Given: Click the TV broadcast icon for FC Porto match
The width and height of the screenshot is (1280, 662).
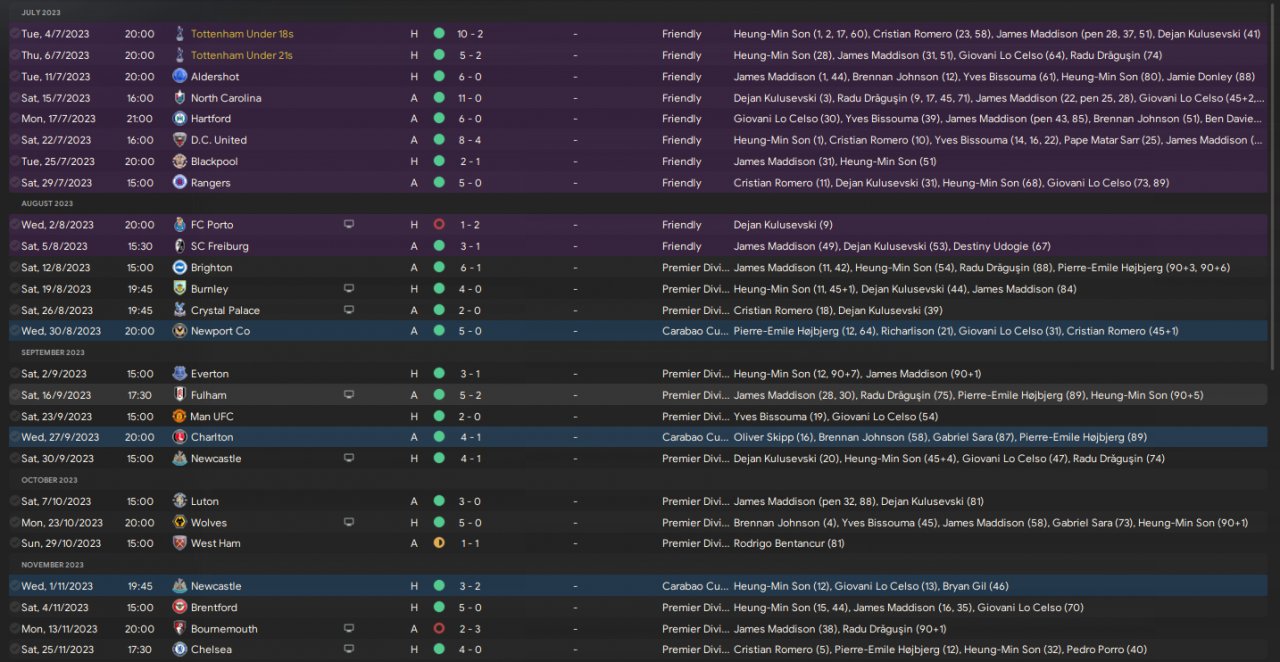Looking at the screenshot, I should click(x=349, y=225).
